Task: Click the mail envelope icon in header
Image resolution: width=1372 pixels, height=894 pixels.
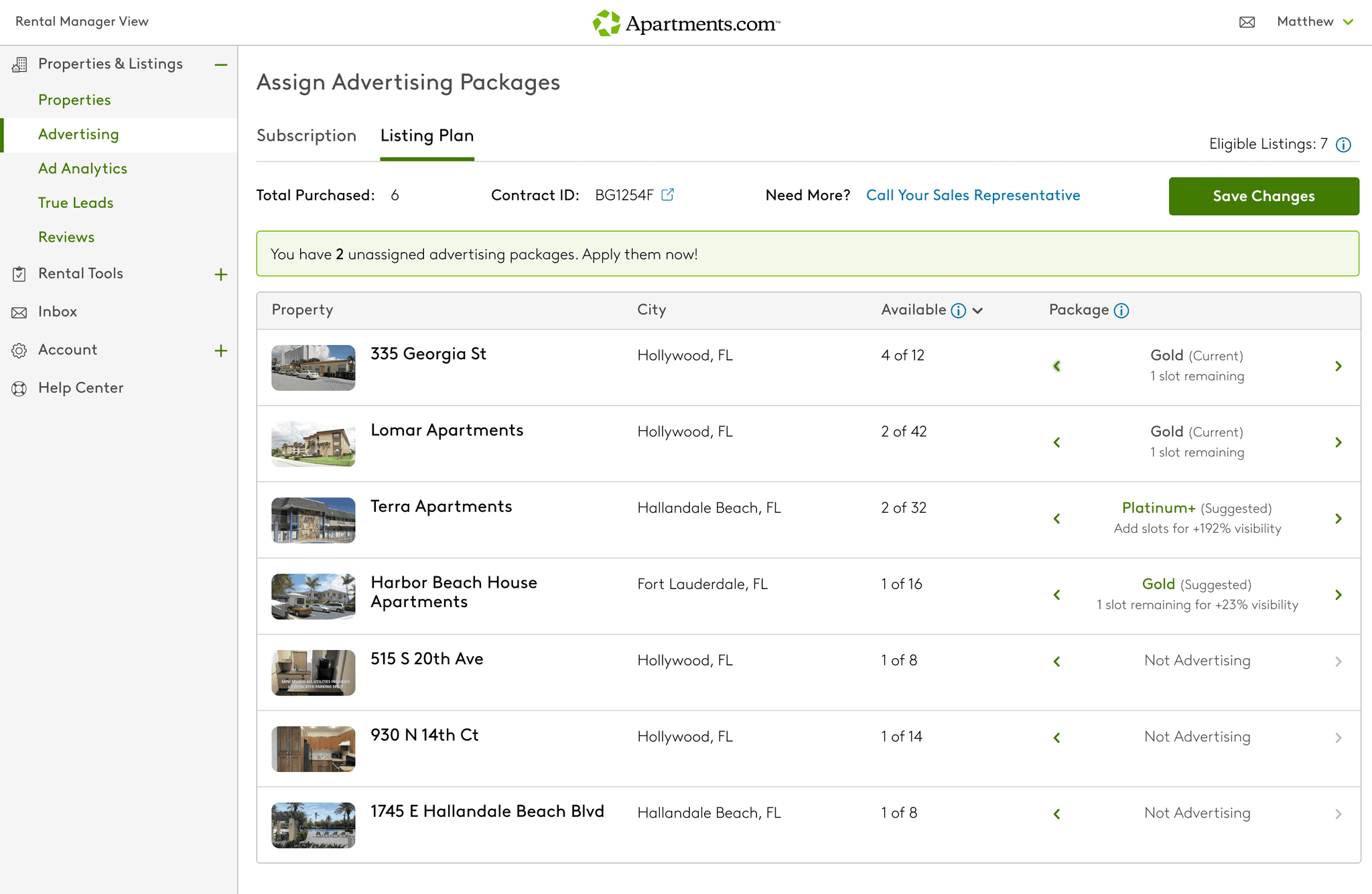Action: tap(1247, 22)
